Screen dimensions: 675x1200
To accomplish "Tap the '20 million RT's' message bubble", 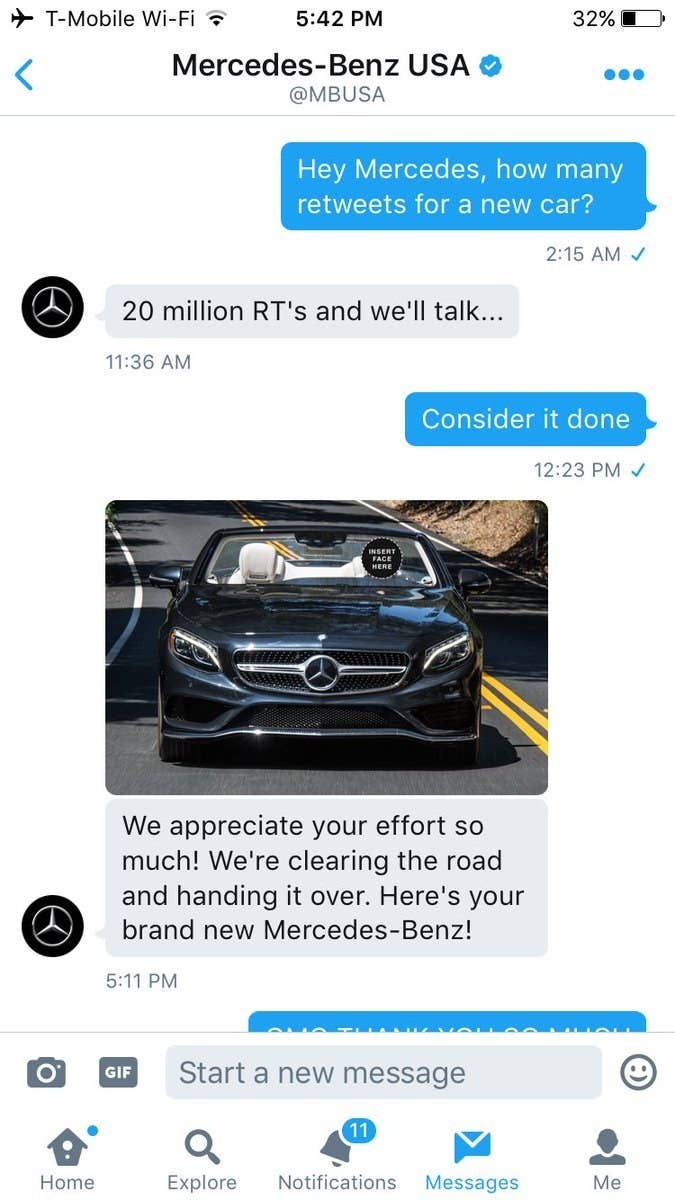I will 312,311.
